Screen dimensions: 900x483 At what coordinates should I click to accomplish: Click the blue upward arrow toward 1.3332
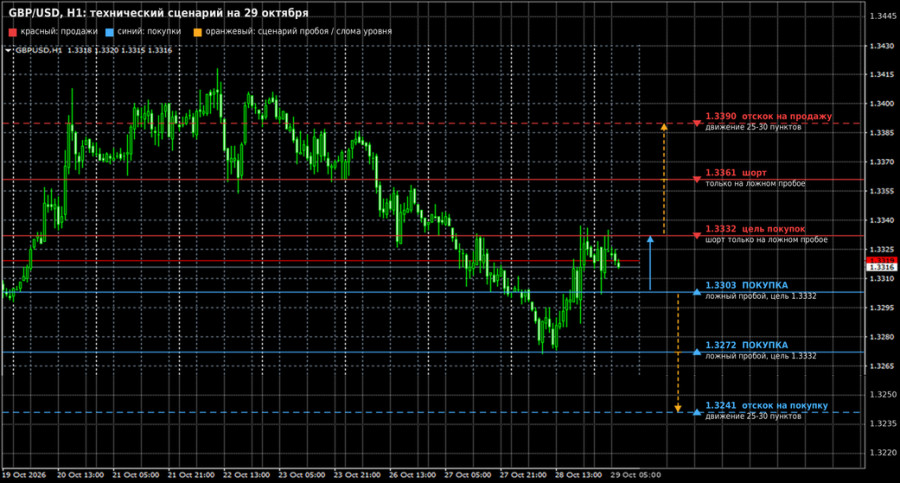click(650, 262)
